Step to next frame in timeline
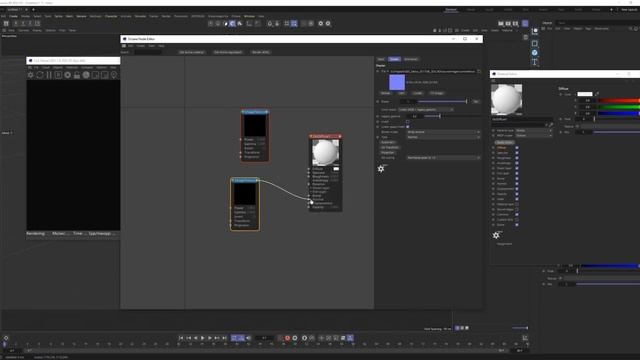 coord(210,338)
